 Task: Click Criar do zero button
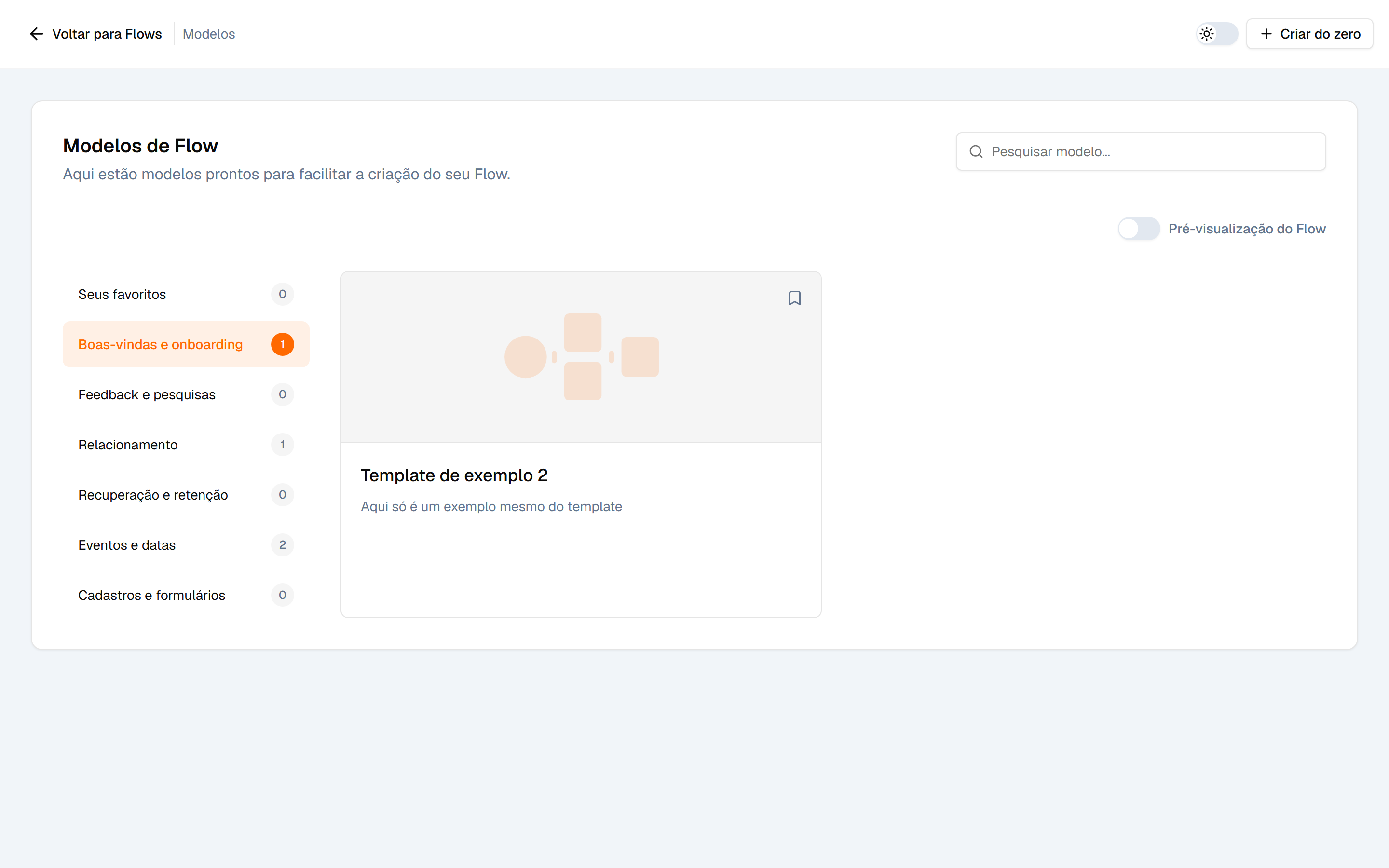(x=1309, y=34)
